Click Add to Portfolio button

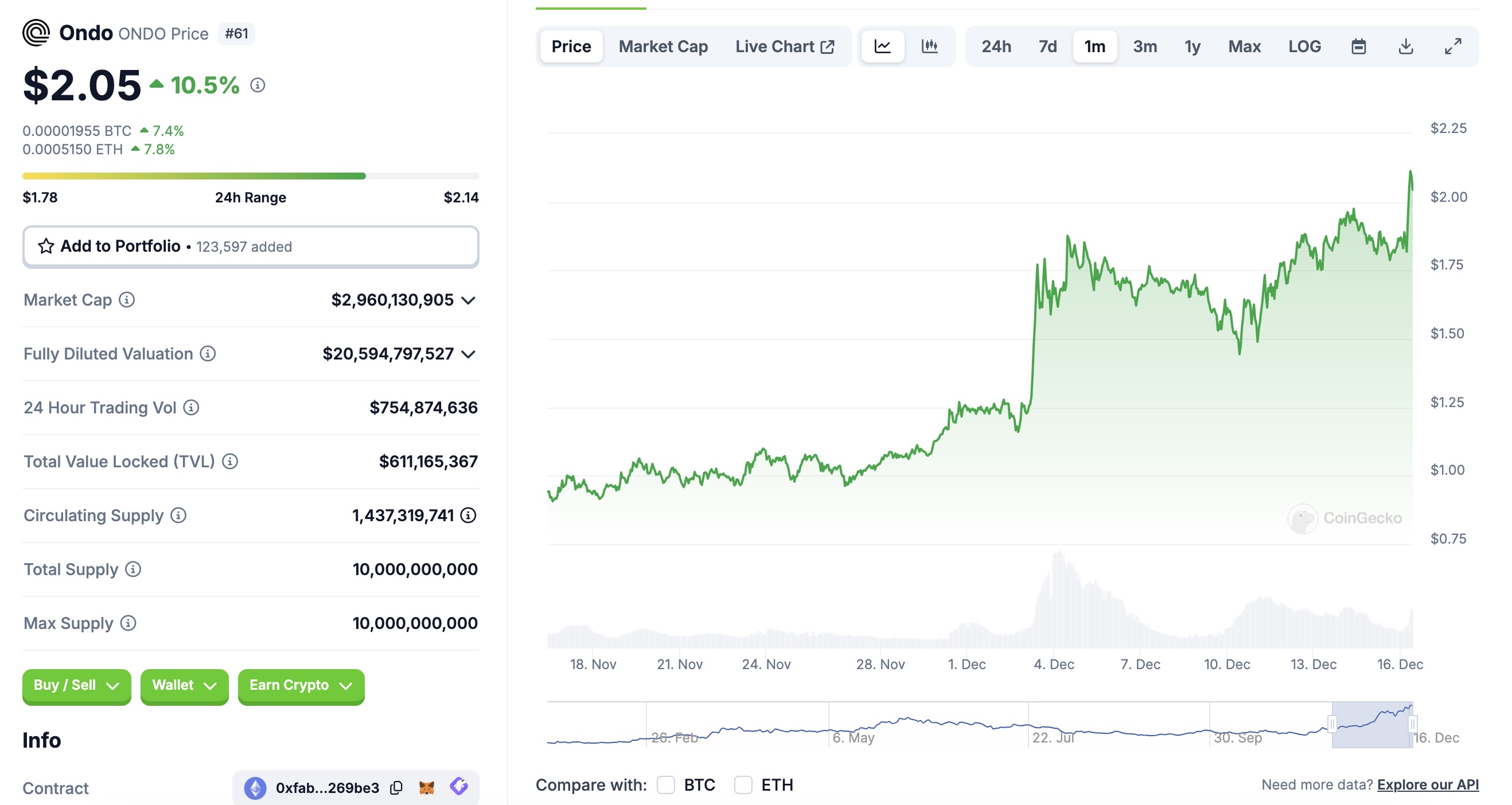tap(251, 247)
